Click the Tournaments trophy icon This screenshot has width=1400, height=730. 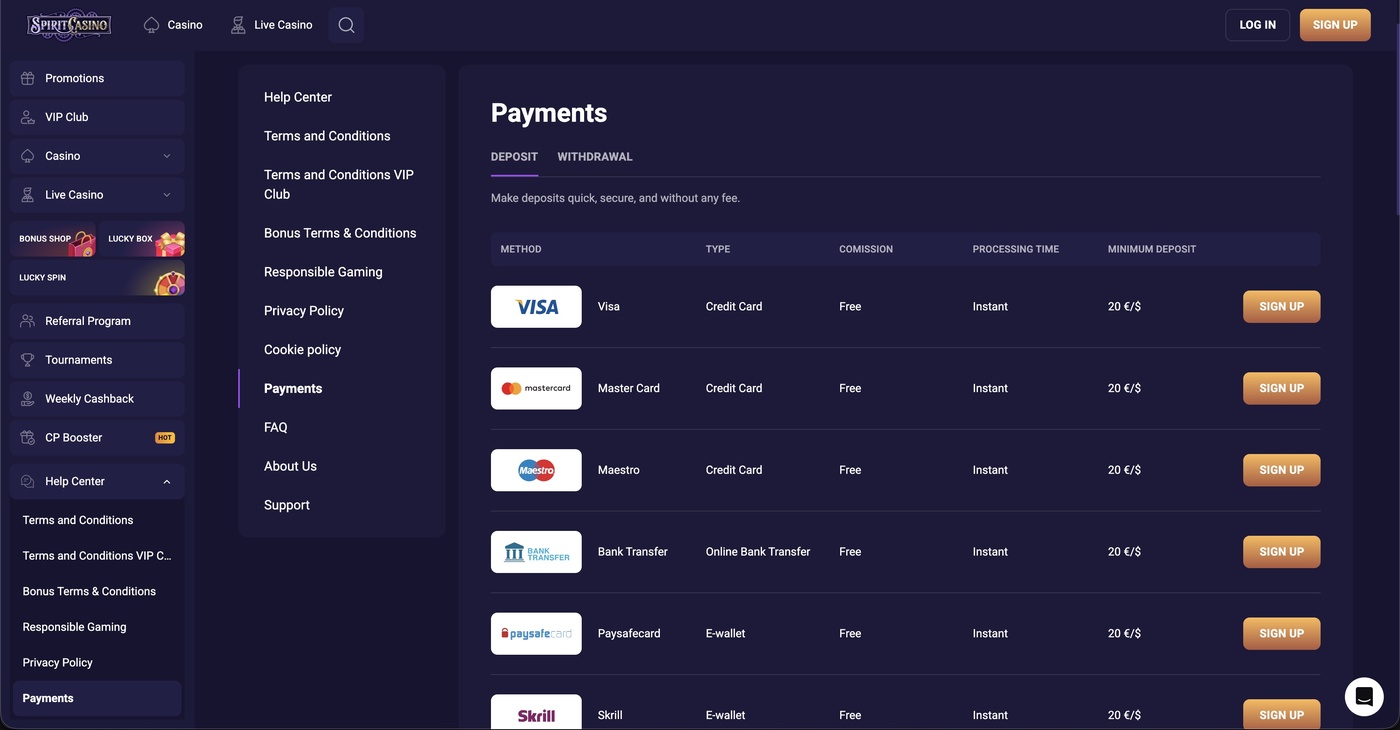coord(28,360)
